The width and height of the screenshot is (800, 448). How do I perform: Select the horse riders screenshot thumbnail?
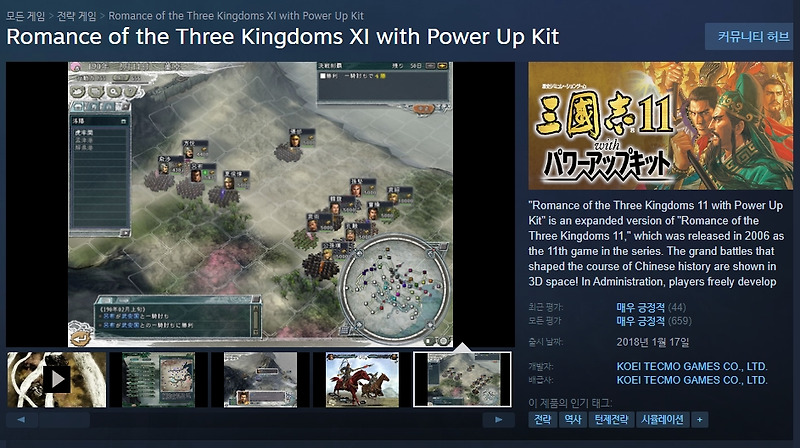click(362, 379)
